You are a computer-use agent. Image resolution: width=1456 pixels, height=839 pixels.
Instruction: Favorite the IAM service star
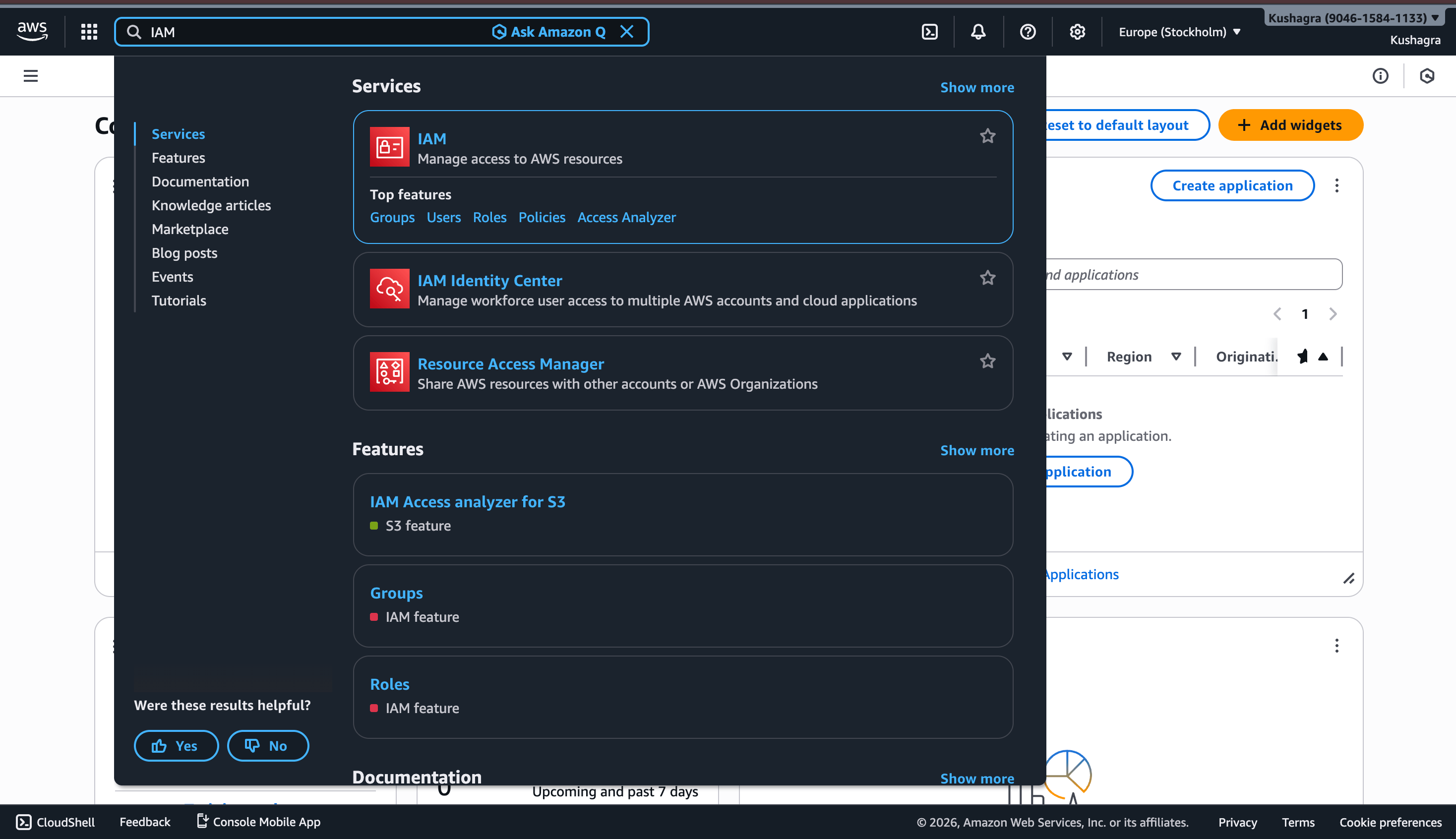[987, 136]
